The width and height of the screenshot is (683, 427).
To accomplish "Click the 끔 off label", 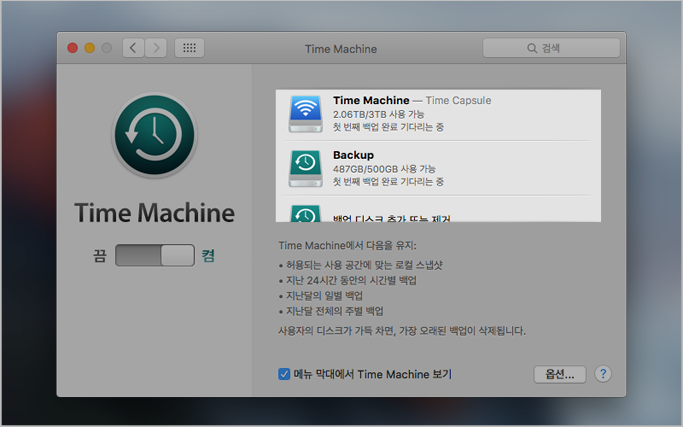I will pos(100,255).
